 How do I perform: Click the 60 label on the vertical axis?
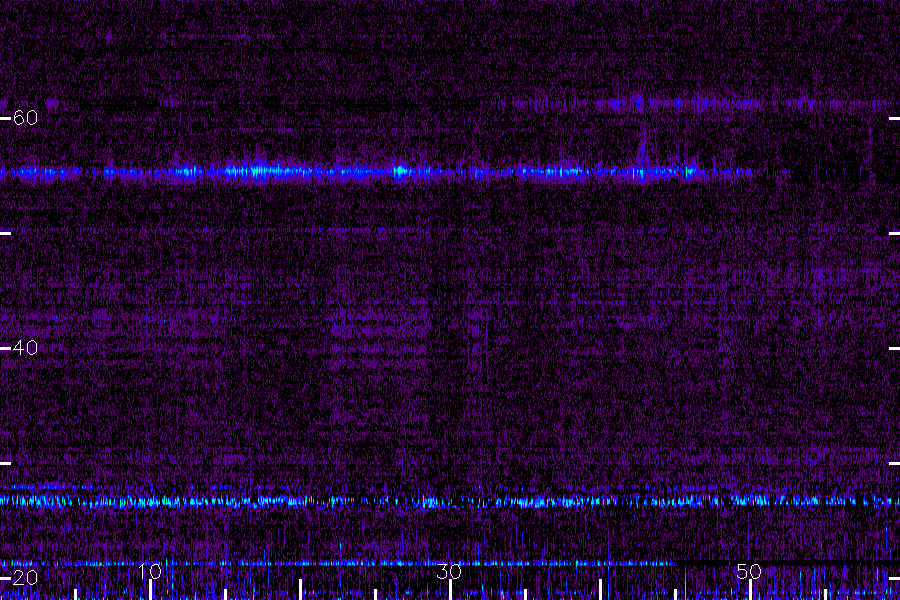point(25,118)
